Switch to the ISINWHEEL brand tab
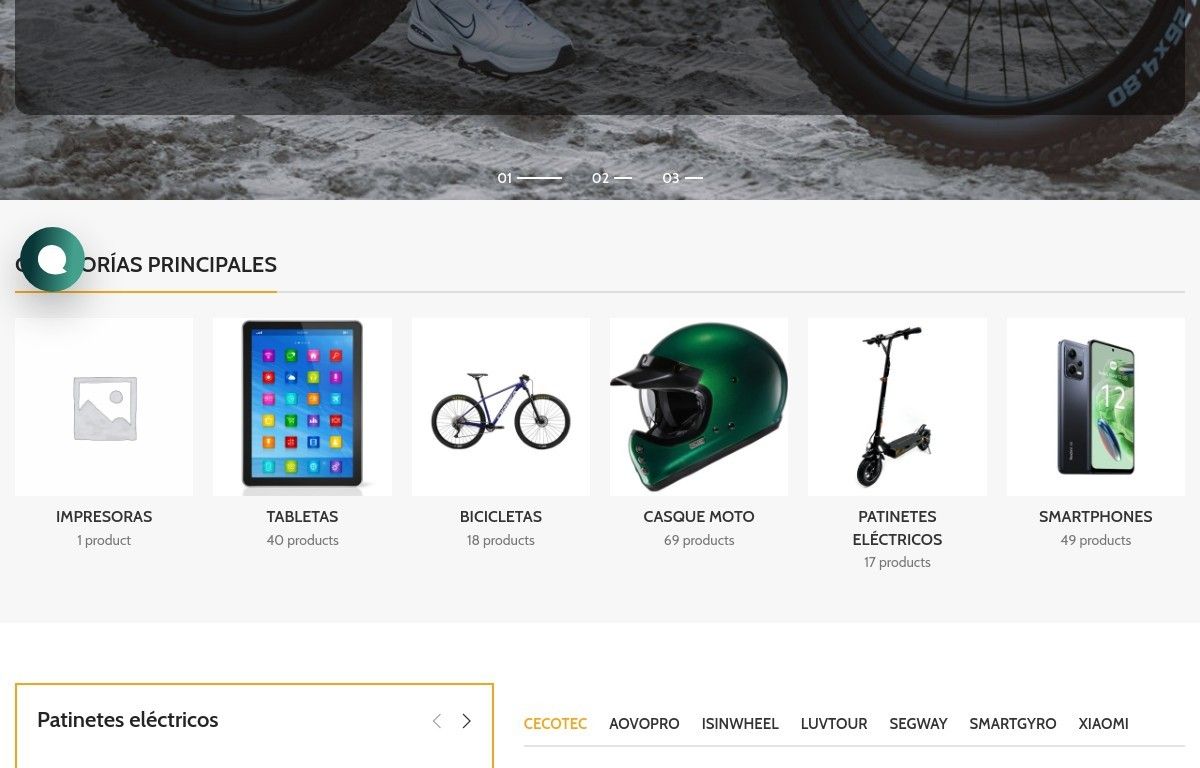This screenshot has width=1200, height=768. [x=740, y=724]
